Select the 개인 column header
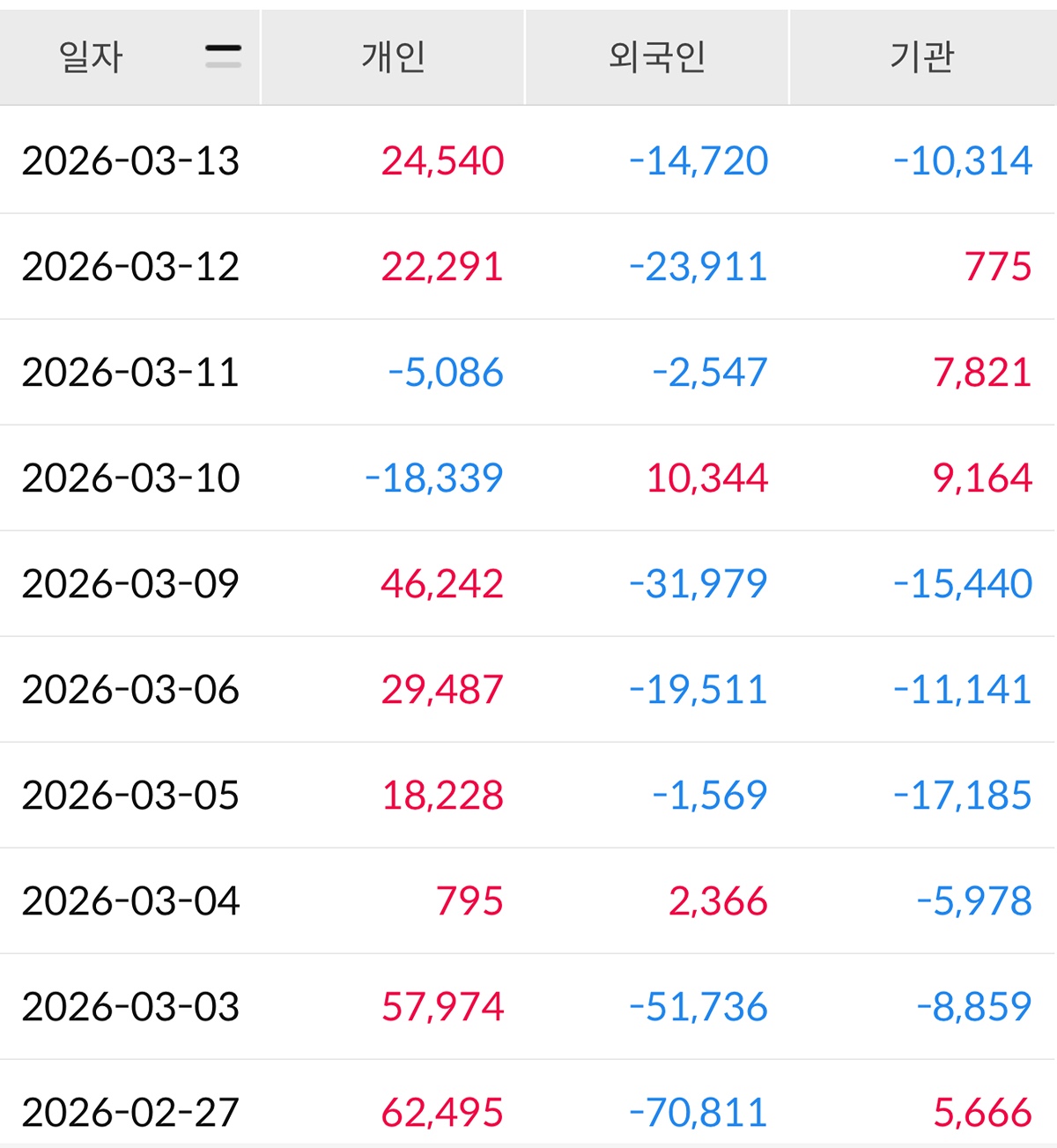This screenshot has width=1057, height=1148. (393, 57)
